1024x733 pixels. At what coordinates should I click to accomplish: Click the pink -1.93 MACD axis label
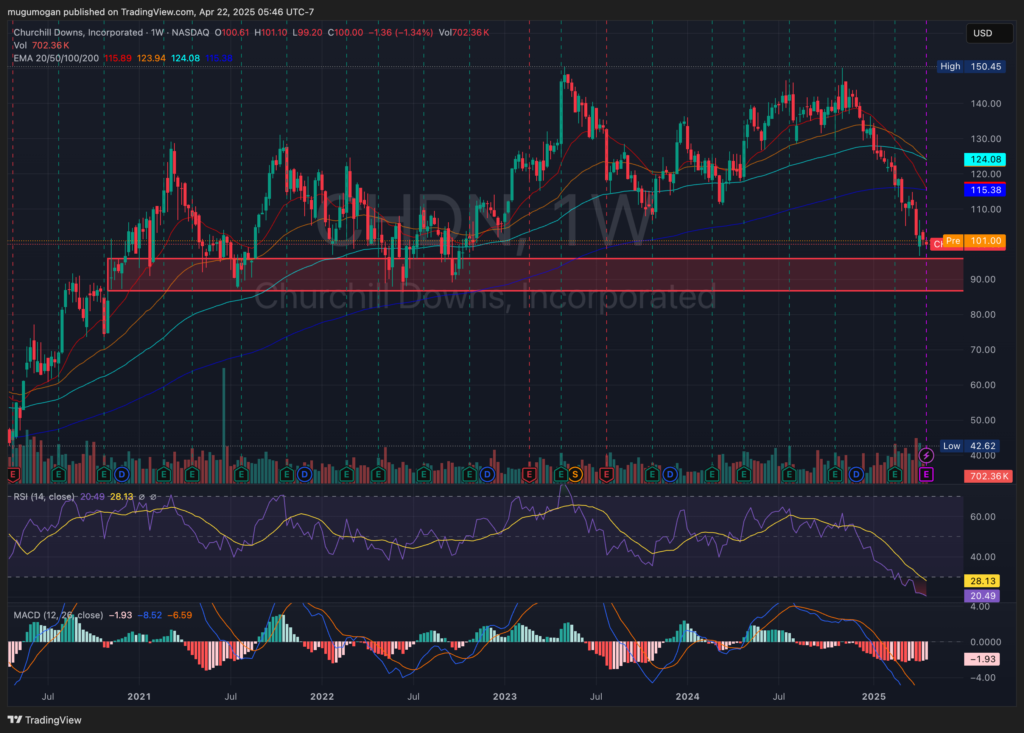tap(982, 659)
